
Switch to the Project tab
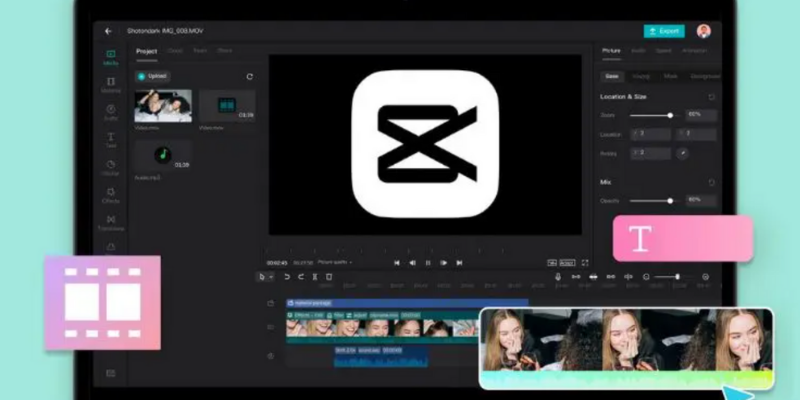pyautogui.click(x=146, y=52)
